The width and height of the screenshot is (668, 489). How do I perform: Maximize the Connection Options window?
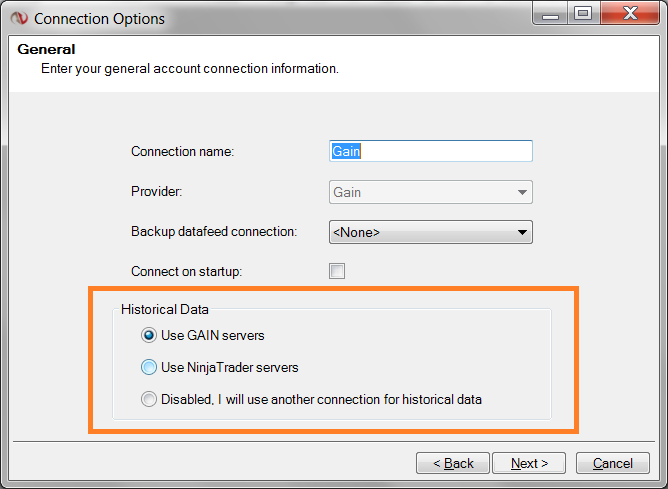(x=583, y=14)
